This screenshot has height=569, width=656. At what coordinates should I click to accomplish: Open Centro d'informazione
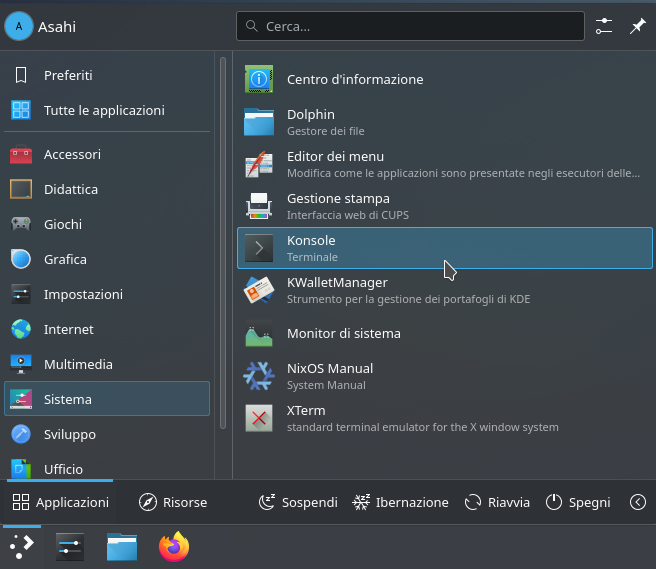(444, 79)
